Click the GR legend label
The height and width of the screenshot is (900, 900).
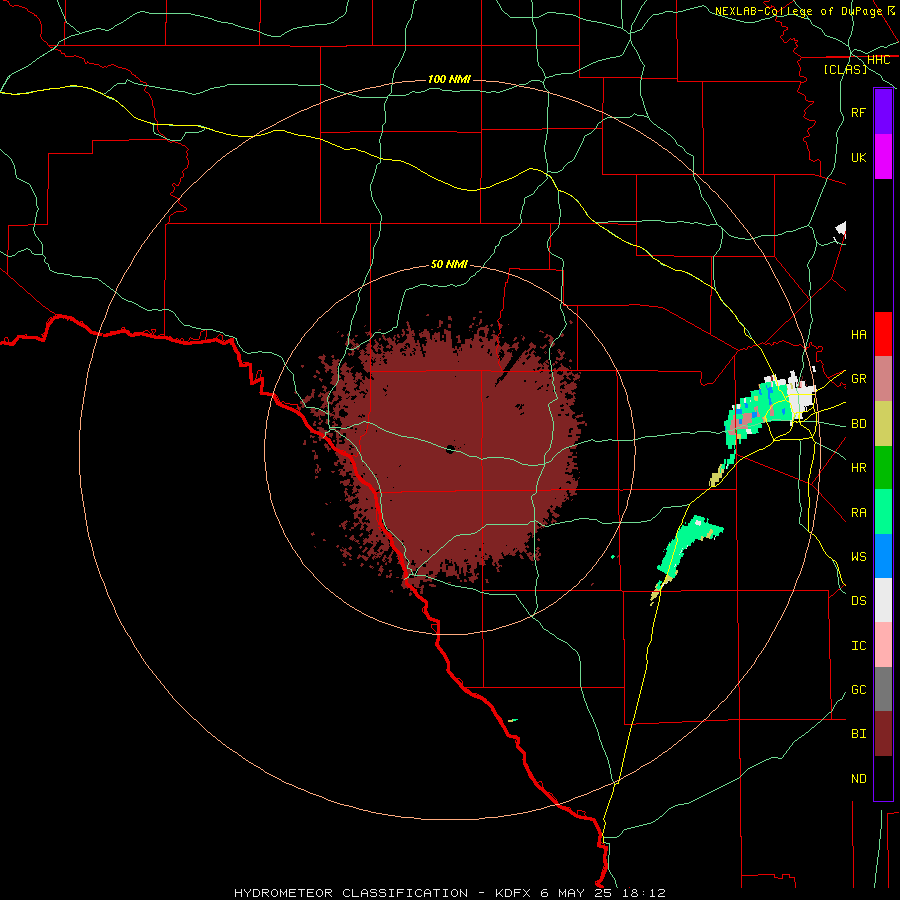pyautogui.click(x=858, y=379)
